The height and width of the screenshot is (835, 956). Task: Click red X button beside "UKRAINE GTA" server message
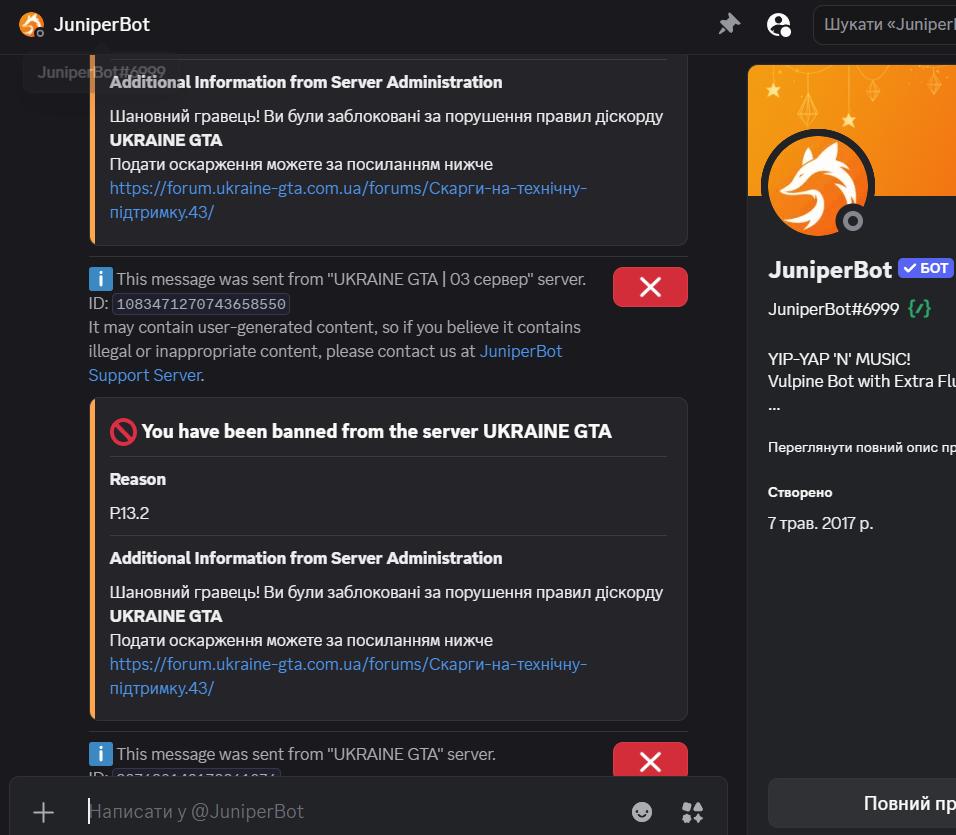pyautogui.click(x=650, y=759)
